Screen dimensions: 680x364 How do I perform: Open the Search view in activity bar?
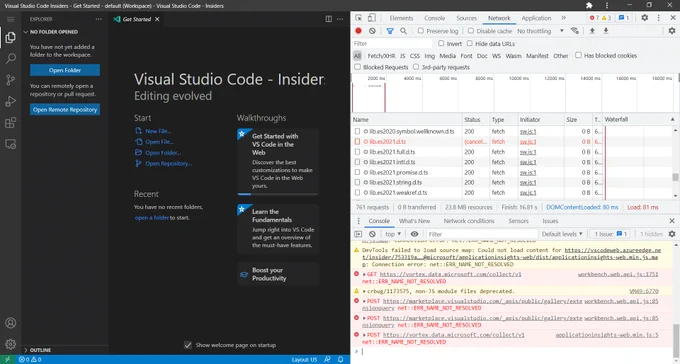click(10, 59)
